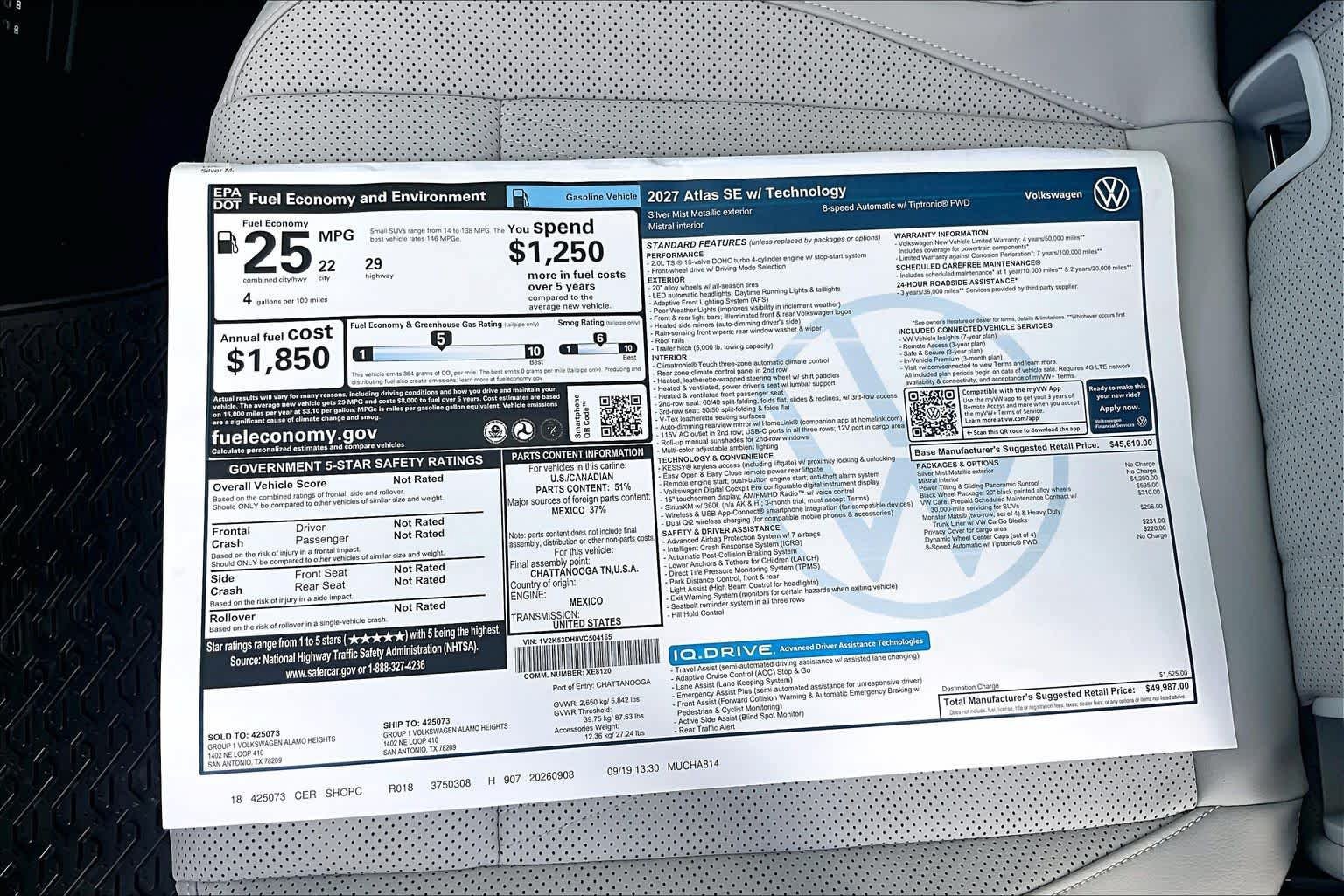This screenshot has width=1344, height=896.
Task: Click the 'STANDARD FEATURES' heading
Action: point(696,241)
